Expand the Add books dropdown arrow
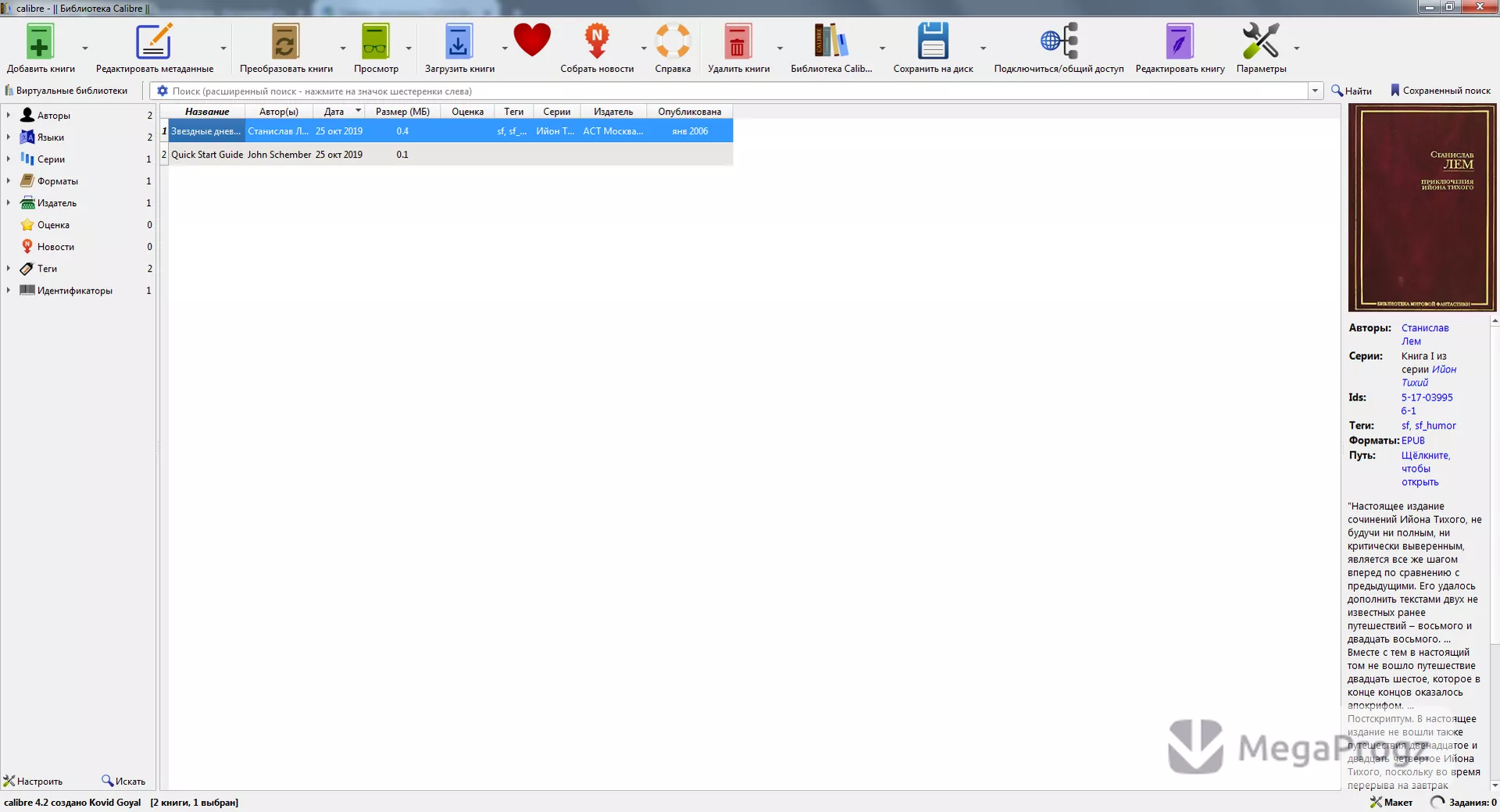Viewport: 1500px width, 812px height. [85, 48]
